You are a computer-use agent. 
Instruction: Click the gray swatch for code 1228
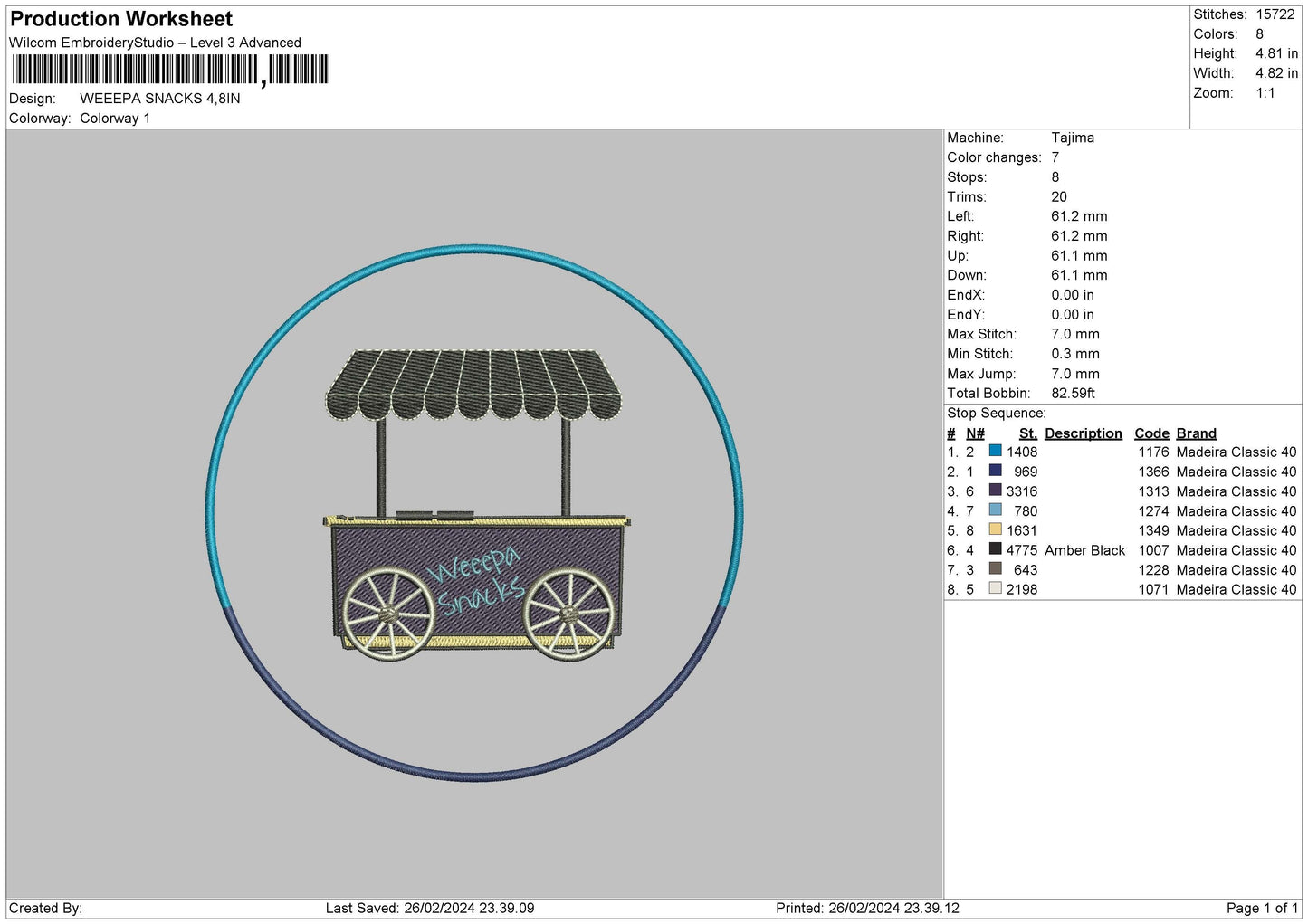tap(995, 569)
